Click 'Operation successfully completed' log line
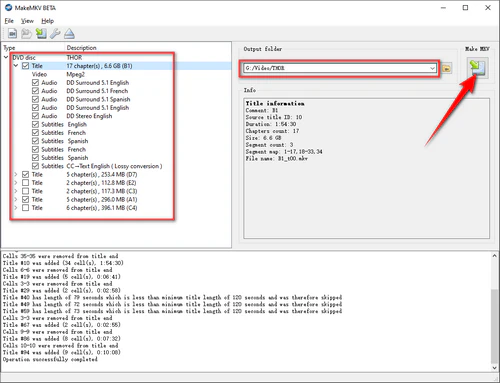500x383 pixels. [50, 359]
